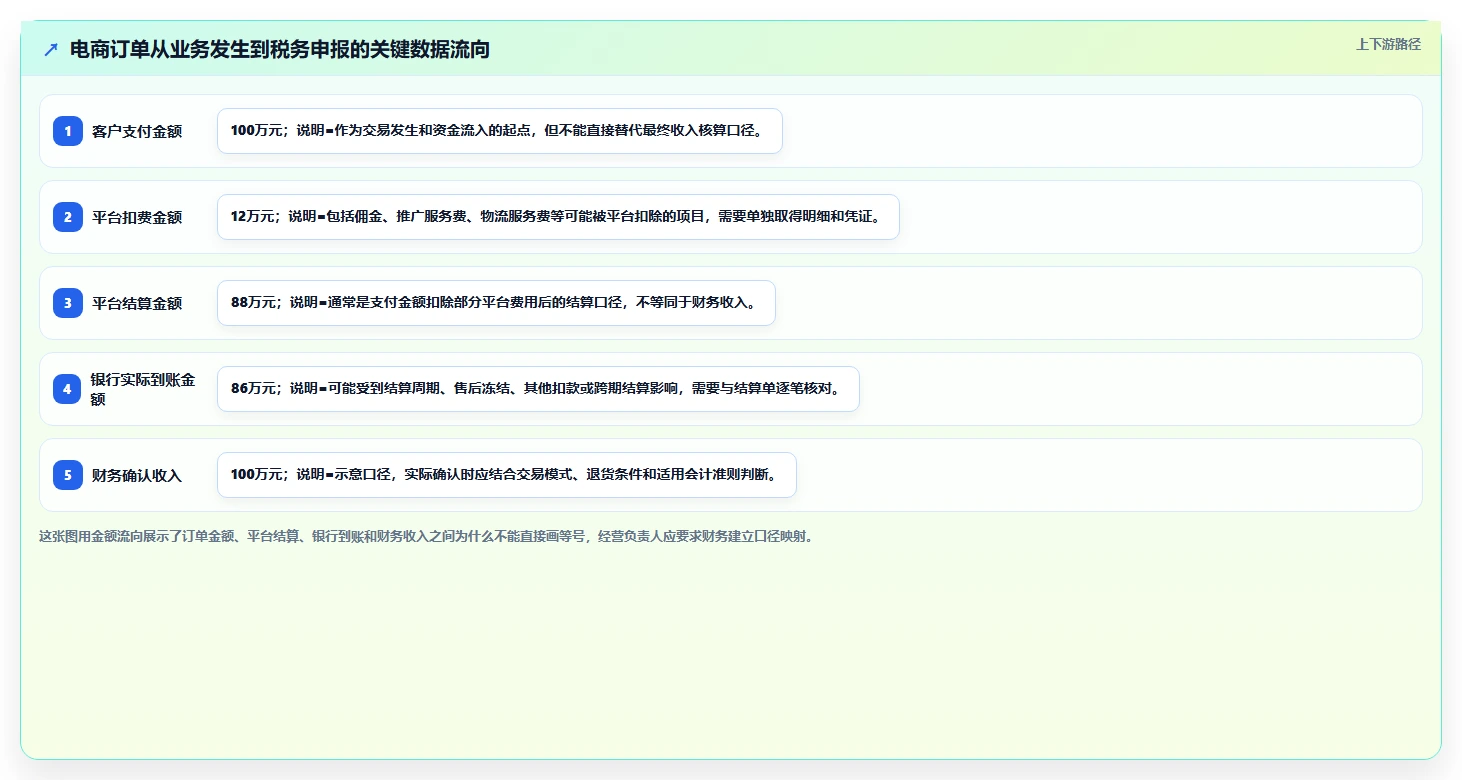Click the 客户支付金额 description box starting 100万元

(500, 131)
